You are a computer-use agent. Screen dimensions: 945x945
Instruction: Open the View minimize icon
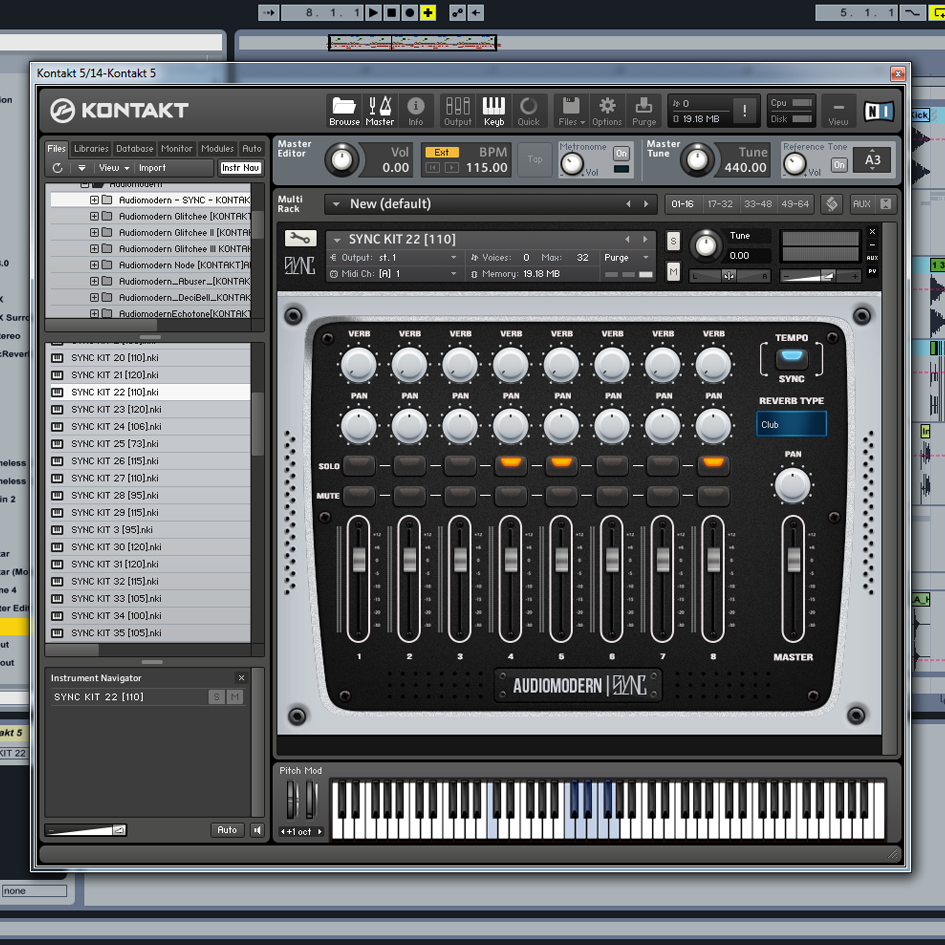point(838,111)
